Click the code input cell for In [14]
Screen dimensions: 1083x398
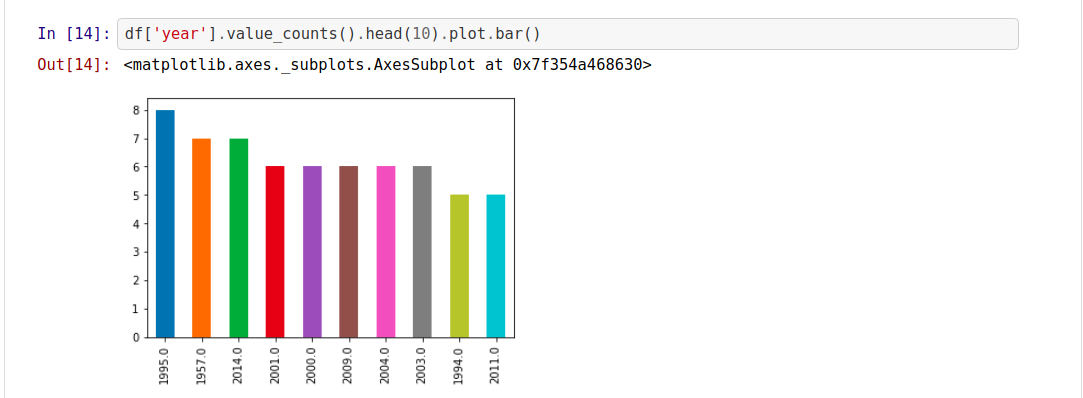(568, 34)
